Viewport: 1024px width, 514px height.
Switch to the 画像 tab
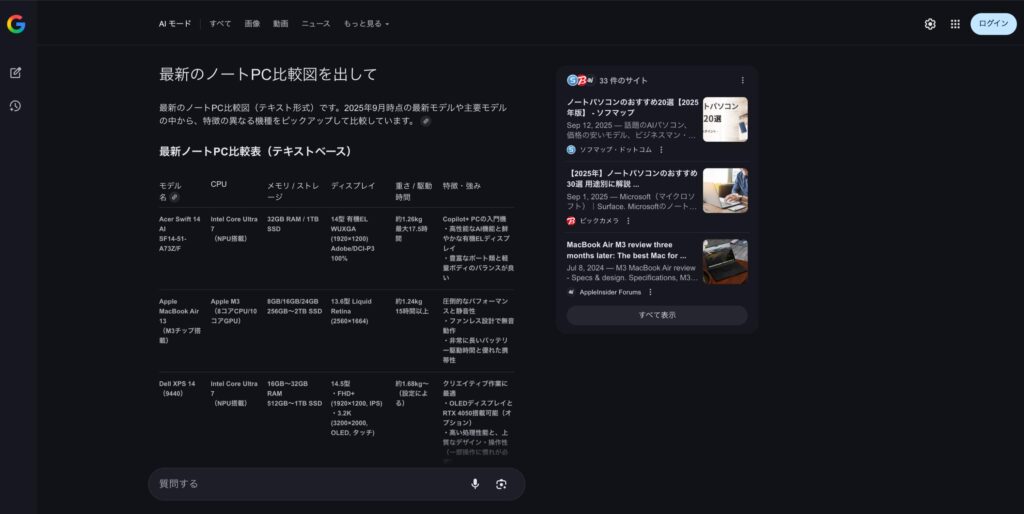point(252,23)
